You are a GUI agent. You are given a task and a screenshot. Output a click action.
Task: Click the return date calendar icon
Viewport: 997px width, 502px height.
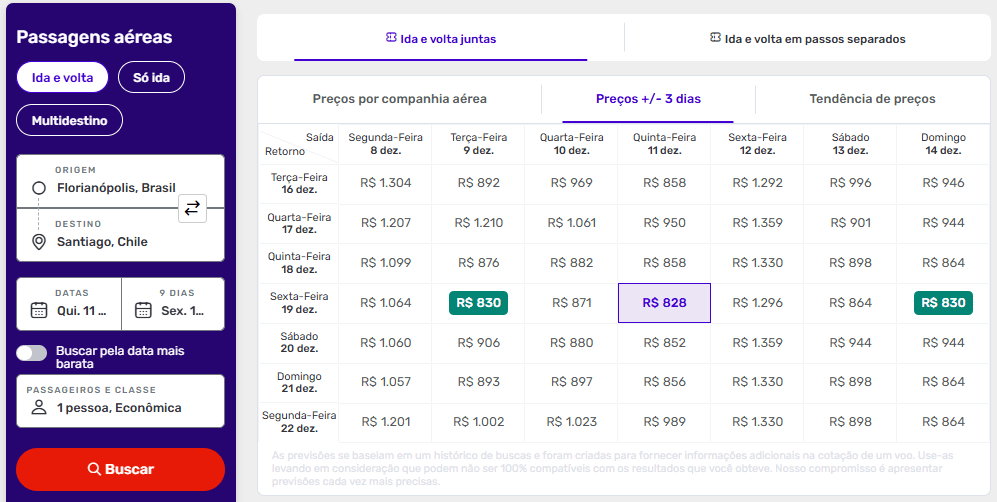[x=143, y=310]
